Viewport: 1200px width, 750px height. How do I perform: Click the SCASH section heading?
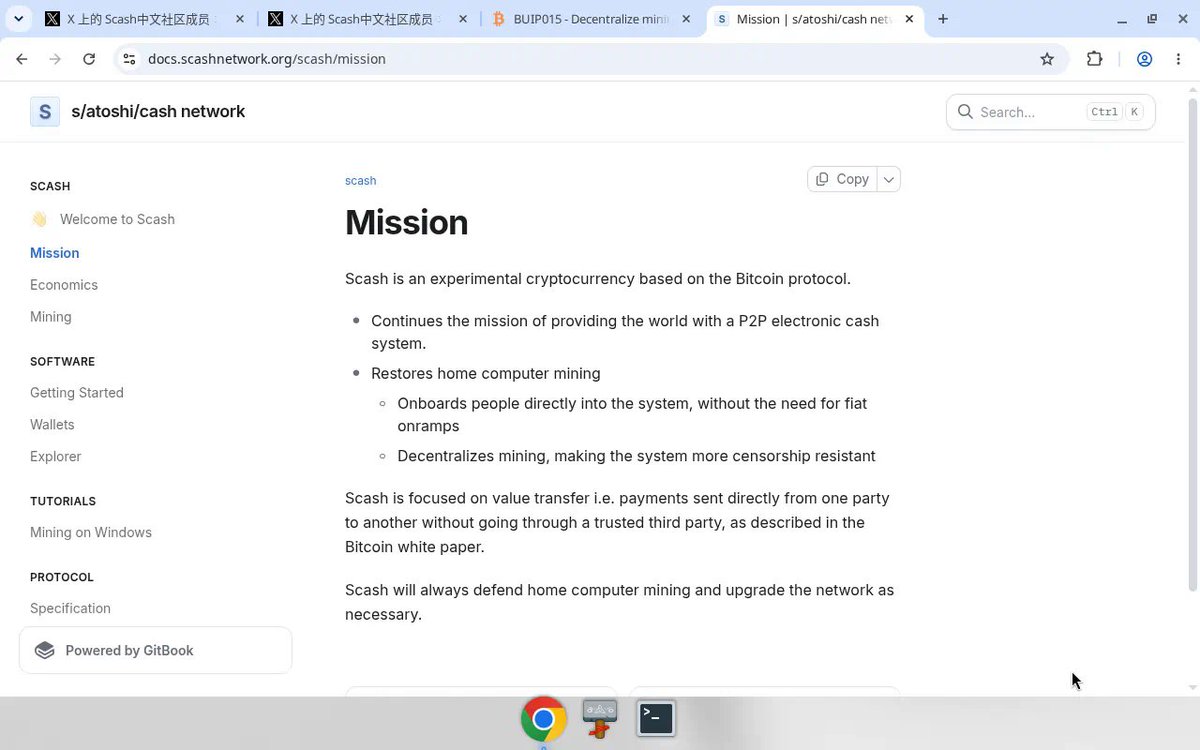point(50,186)
